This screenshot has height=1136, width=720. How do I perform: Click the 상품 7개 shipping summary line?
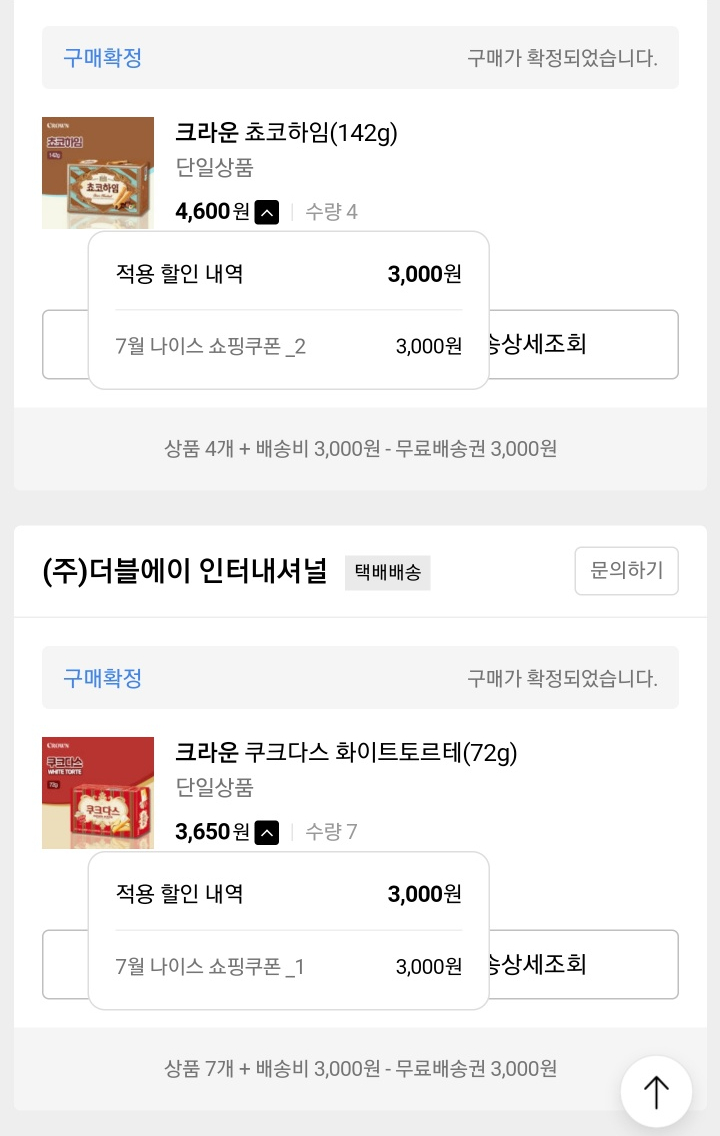click(x=360, y=1069)
